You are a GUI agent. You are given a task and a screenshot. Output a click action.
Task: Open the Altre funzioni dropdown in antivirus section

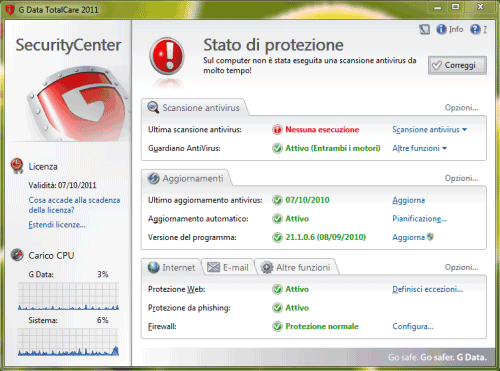click(419, 148)
